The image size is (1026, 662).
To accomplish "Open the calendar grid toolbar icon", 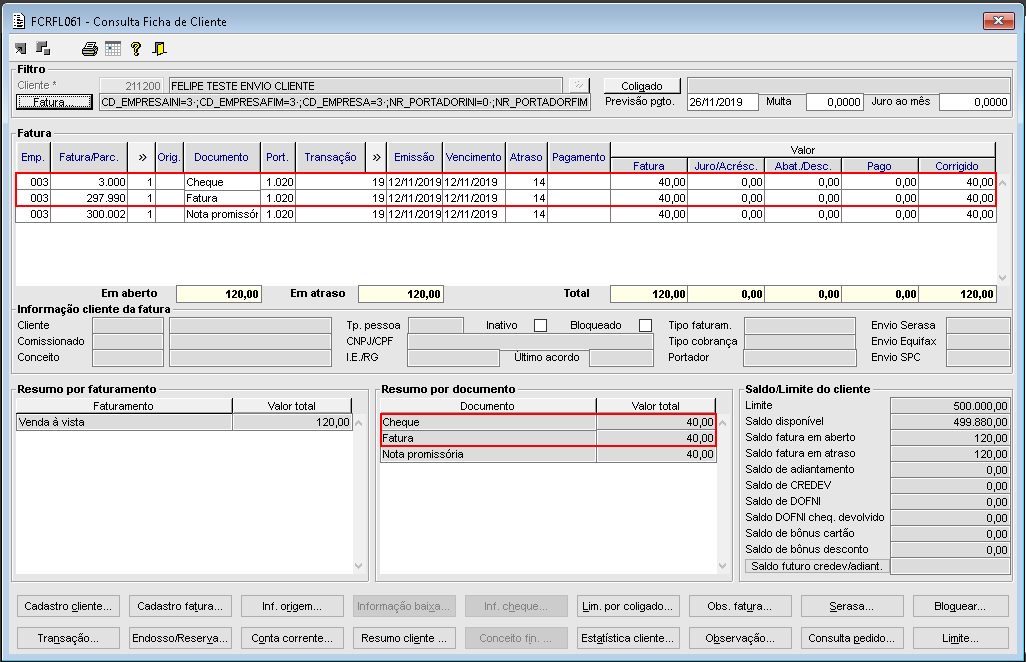I will [x=113, y=48].
